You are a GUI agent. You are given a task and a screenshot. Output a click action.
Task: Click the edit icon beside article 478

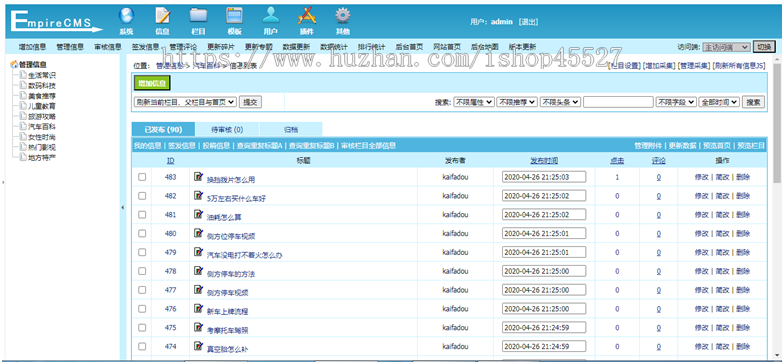point(198,271)
